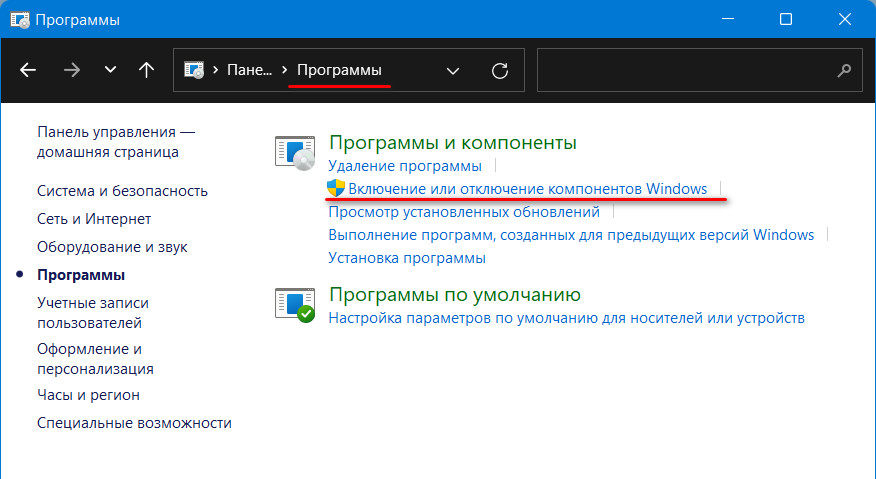This screenshot has width=876, height=479.
Task: Expand the address bar history dropdown
Action: point(453,70)
